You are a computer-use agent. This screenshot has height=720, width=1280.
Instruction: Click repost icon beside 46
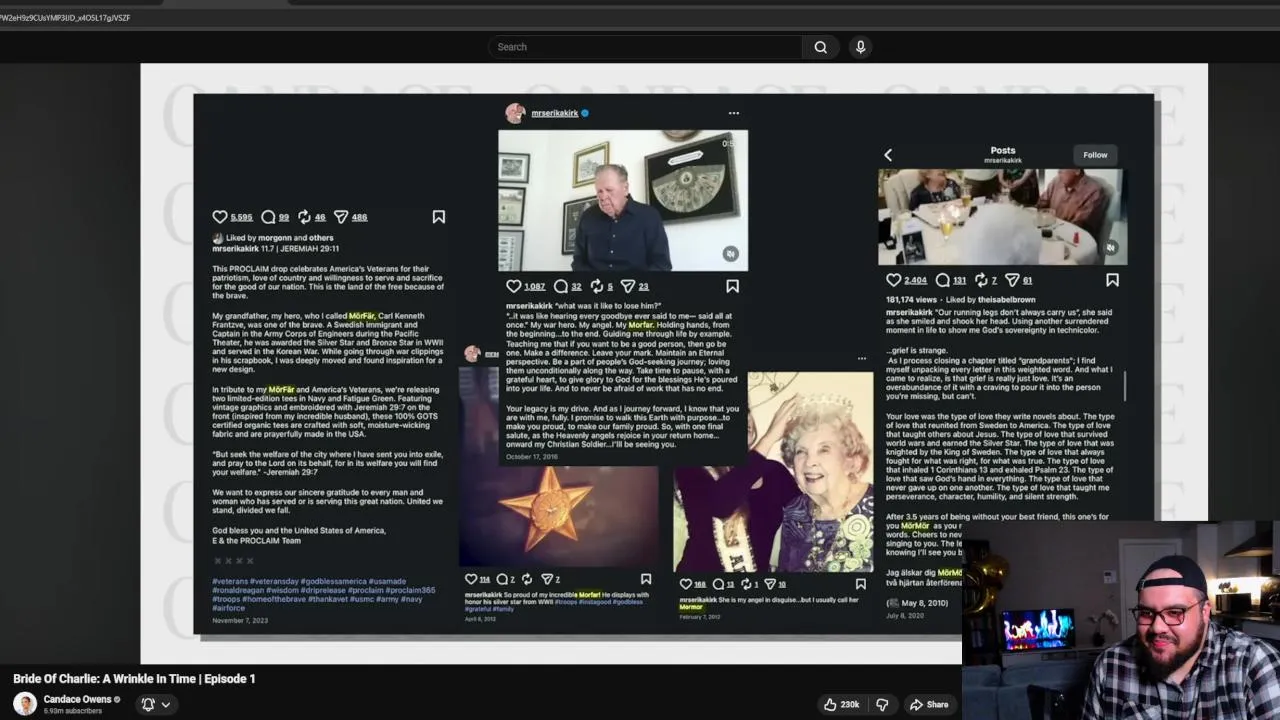pos(304,217)
